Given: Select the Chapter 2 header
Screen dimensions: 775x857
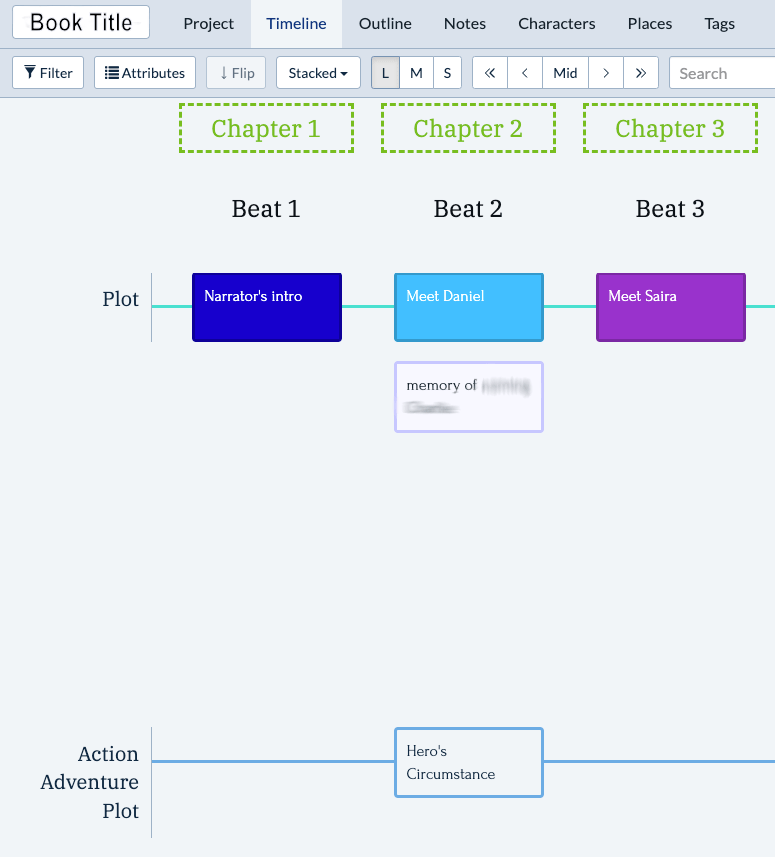Looking at the screenshot, I should 468,129.
